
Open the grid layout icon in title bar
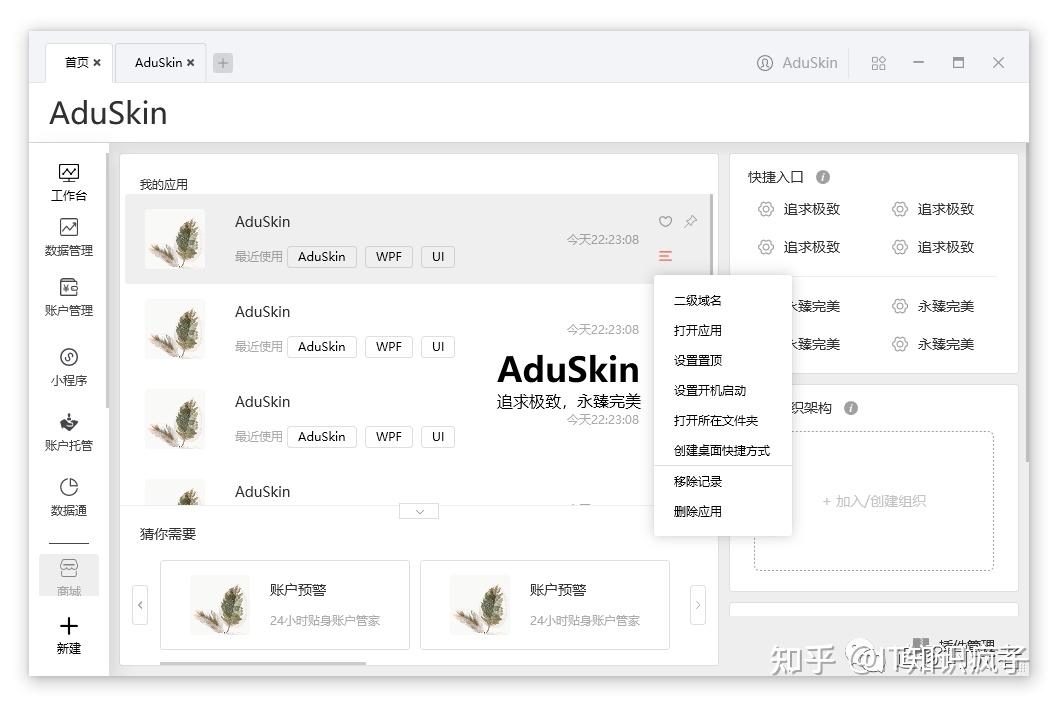point(878,62)
